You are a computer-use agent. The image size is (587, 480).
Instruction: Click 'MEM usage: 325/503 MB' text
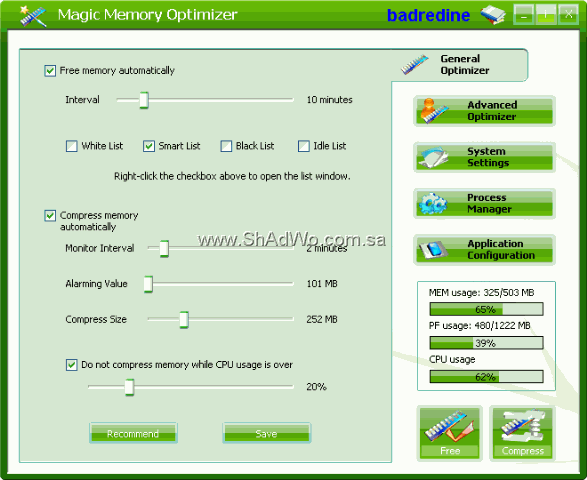click(x=481, y=293)
